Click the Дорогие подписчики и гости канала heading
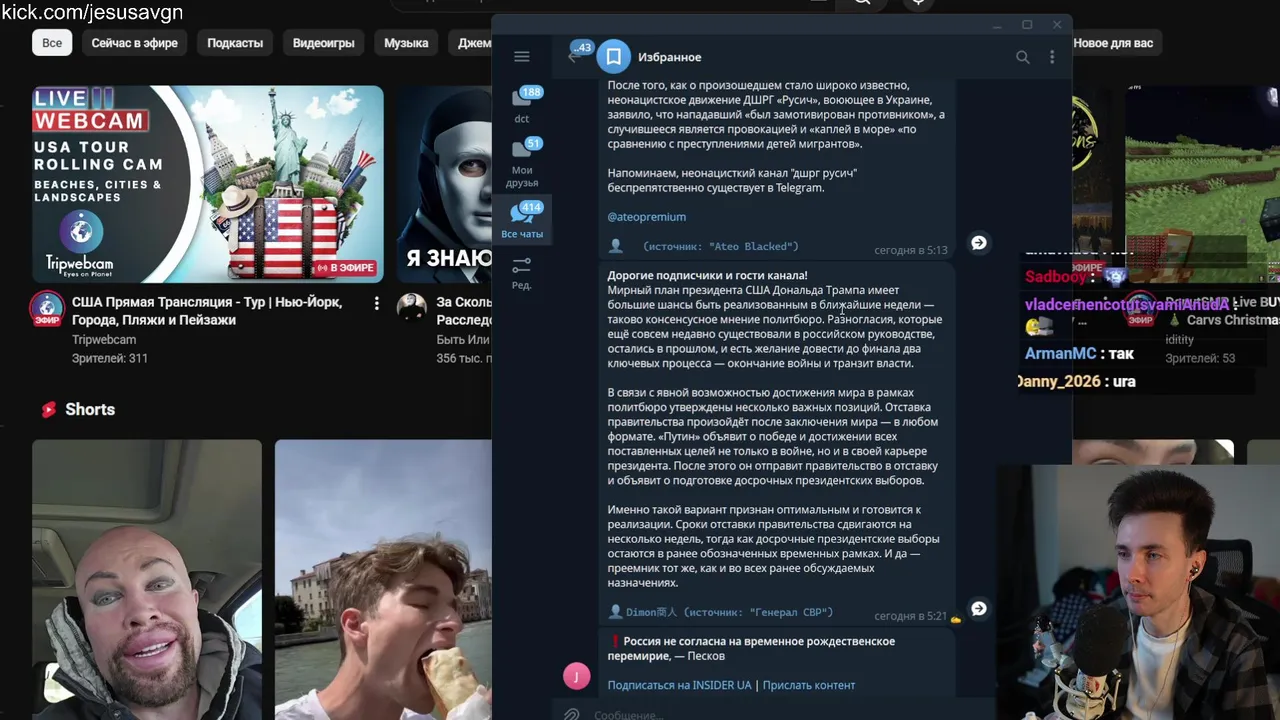Screen dimensions: 1280x720 (707, 275)
